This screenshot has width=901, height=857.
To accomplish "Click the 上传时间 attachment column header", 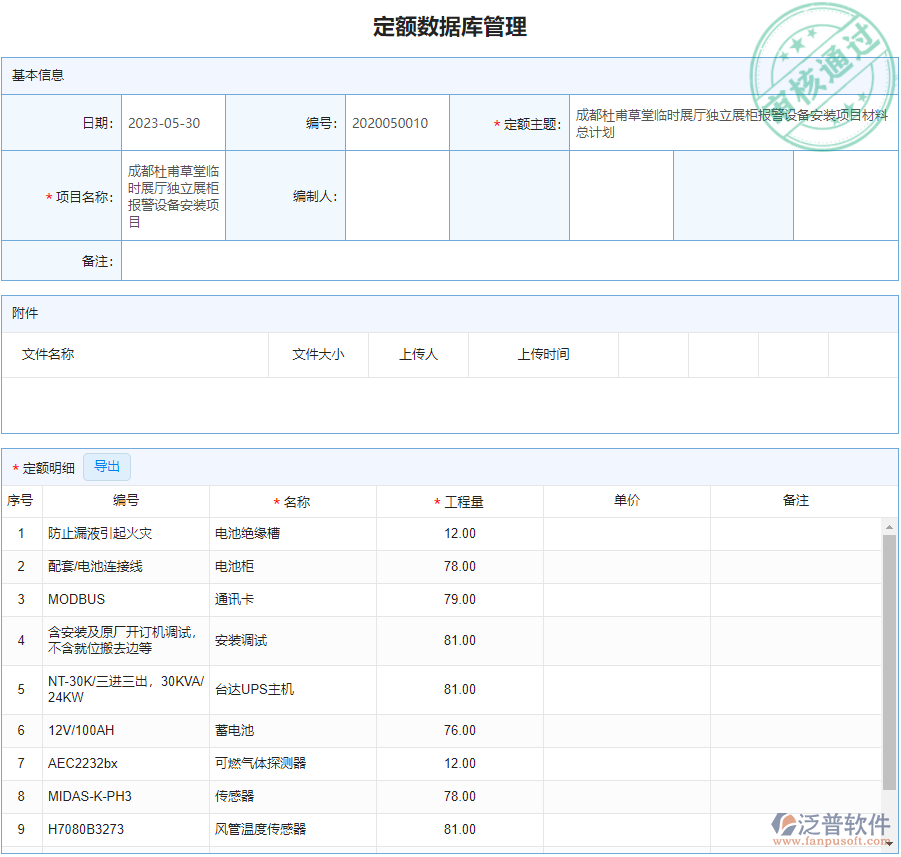I will [543, 354].
